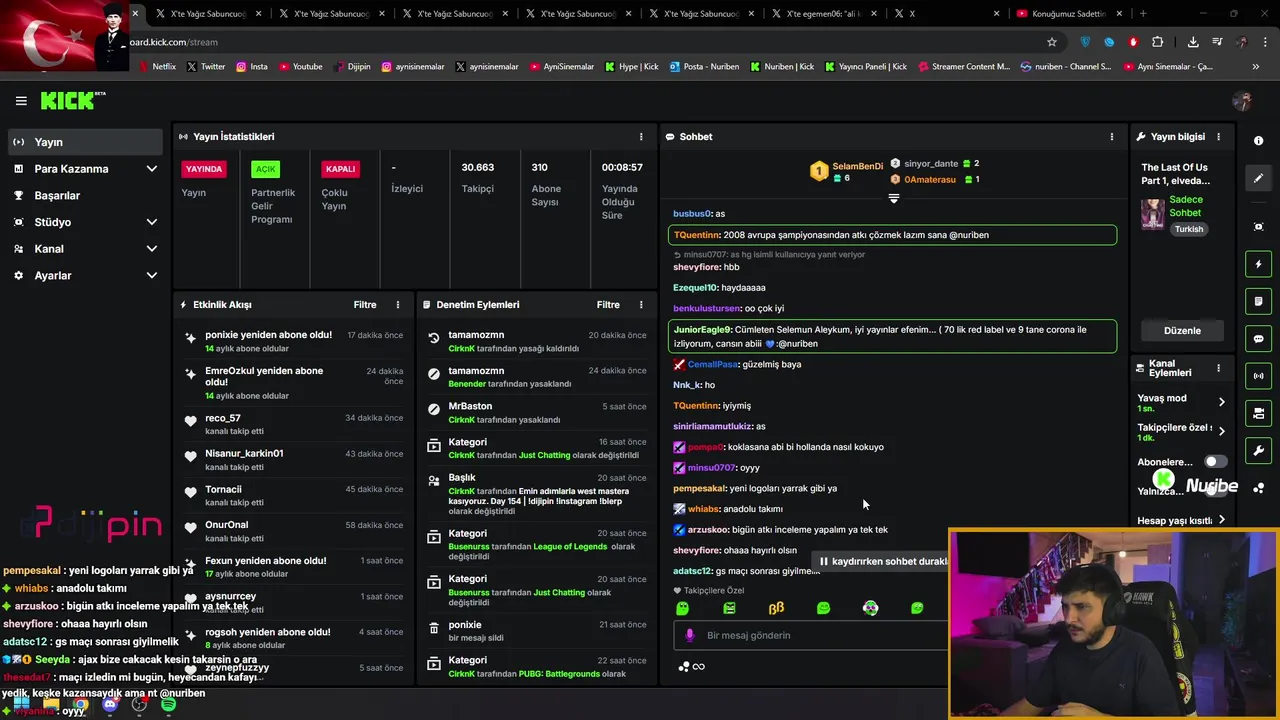Viewport: 1280px width, 720px height.
Task: Open the info icon in right toolbar
Action: point(1258,141)
